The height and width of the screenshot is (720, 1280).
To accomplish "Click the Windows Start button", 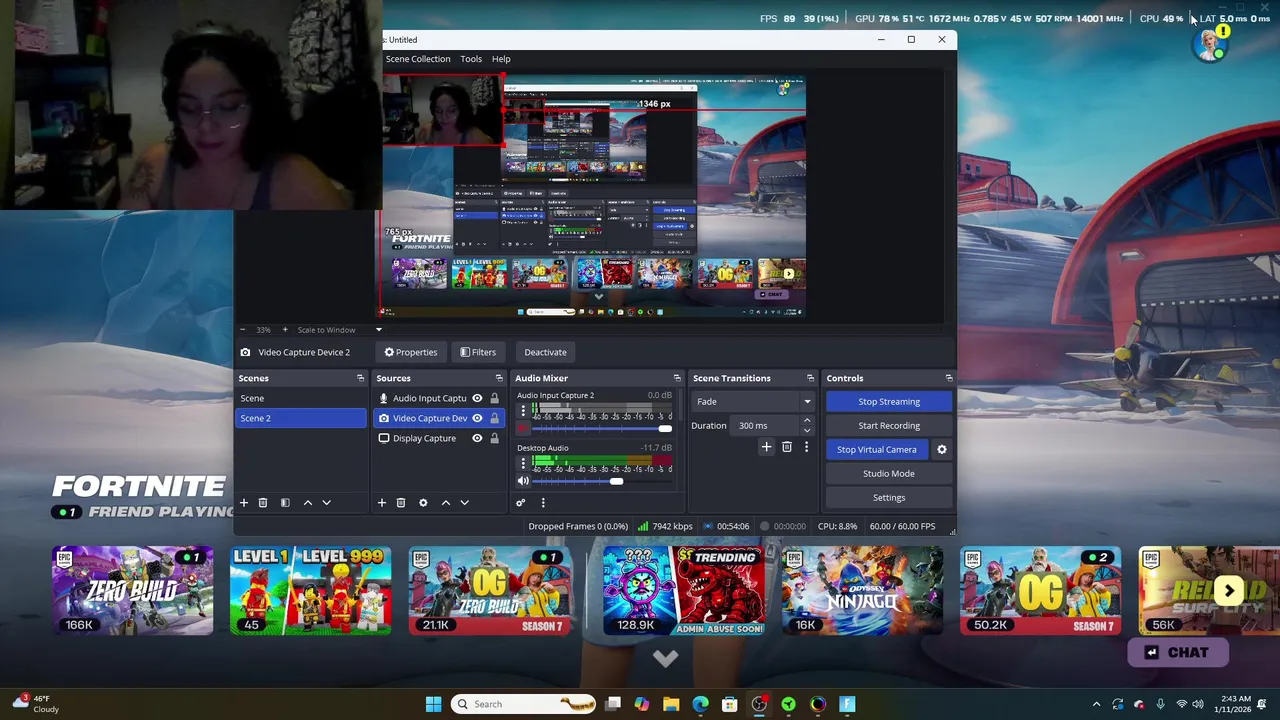I will click(x=433, y=704).
